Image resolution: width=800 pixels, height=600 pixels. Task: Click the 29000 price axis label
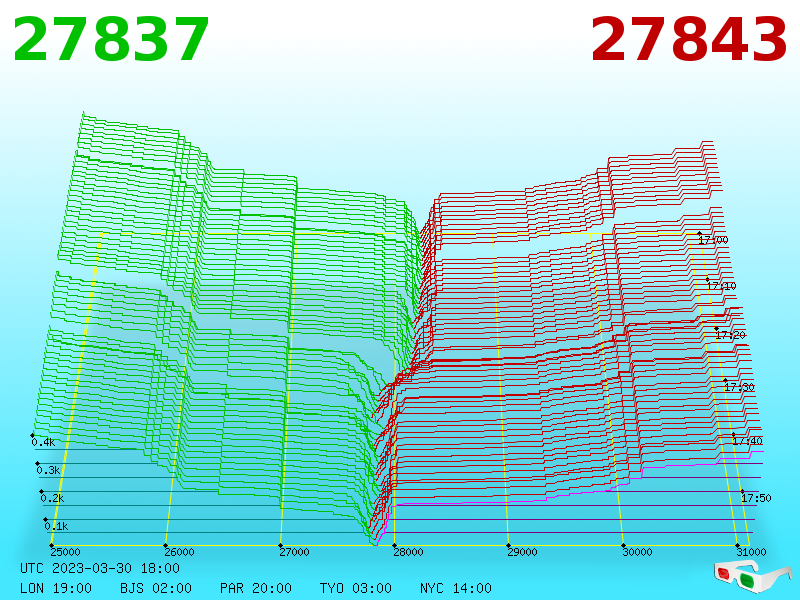click(522, 552)
